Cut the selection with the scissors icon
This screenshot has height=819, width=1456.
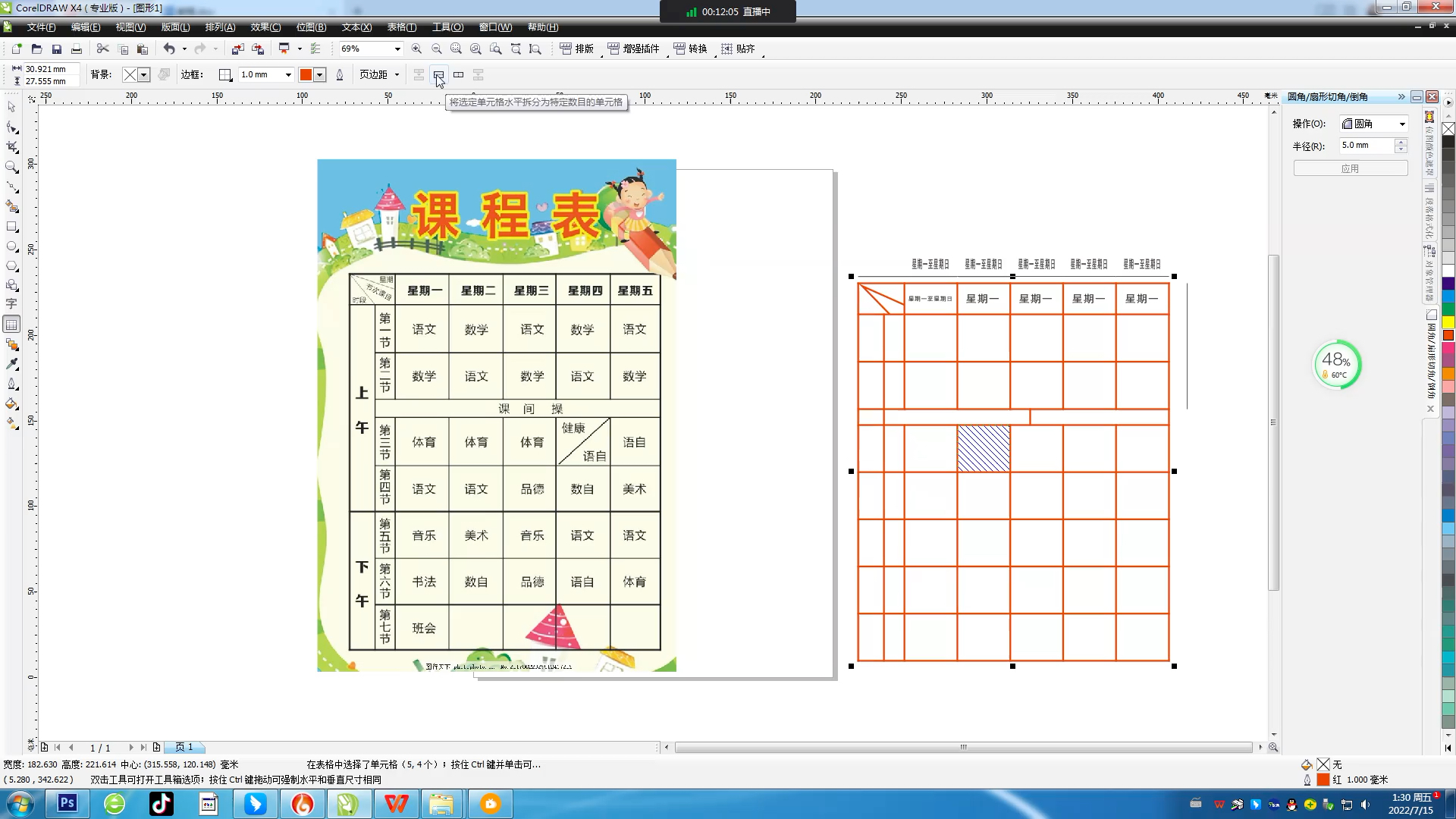[x=103, y=49]
